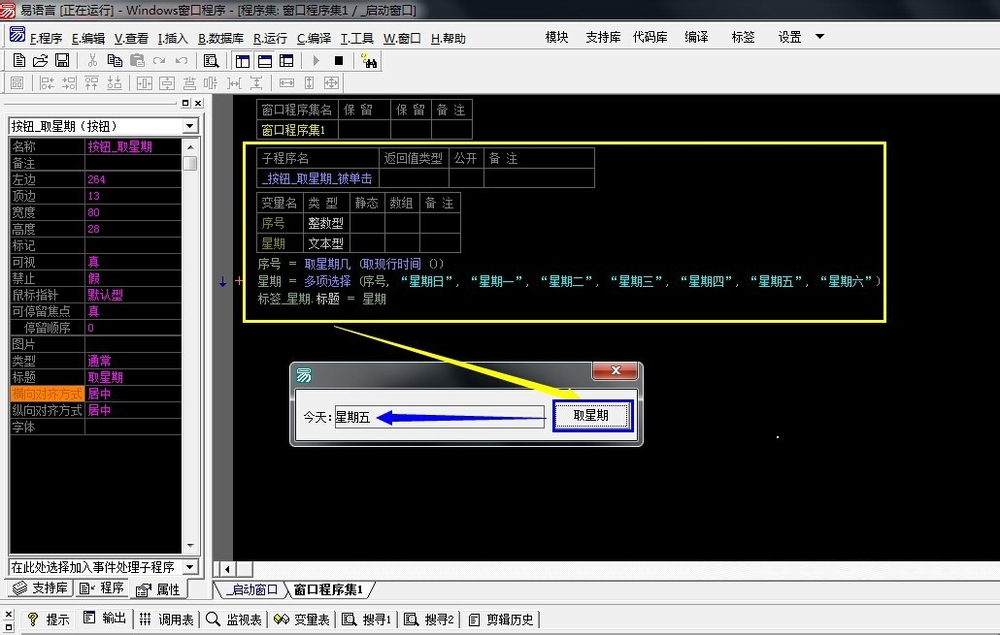Float the left panel with restore icon
This screenshot has width=1000, height=635.
point(186,103)
